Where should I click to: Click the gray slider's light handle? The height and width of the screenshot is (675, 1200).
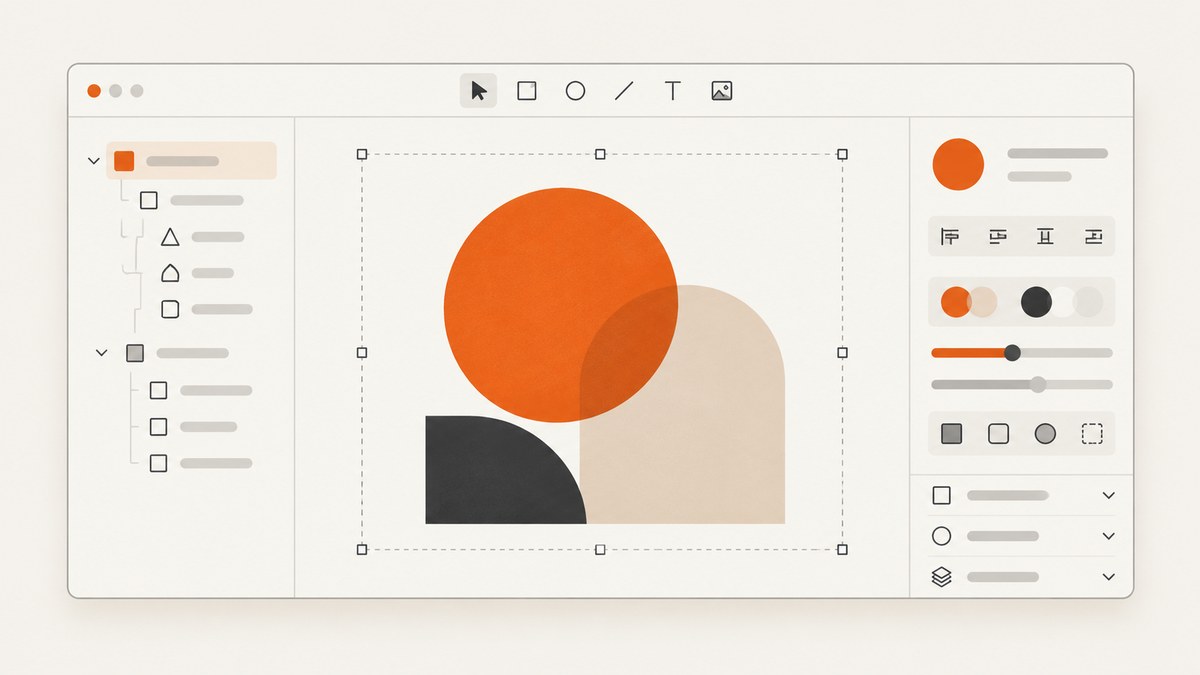pos(1038,384)
